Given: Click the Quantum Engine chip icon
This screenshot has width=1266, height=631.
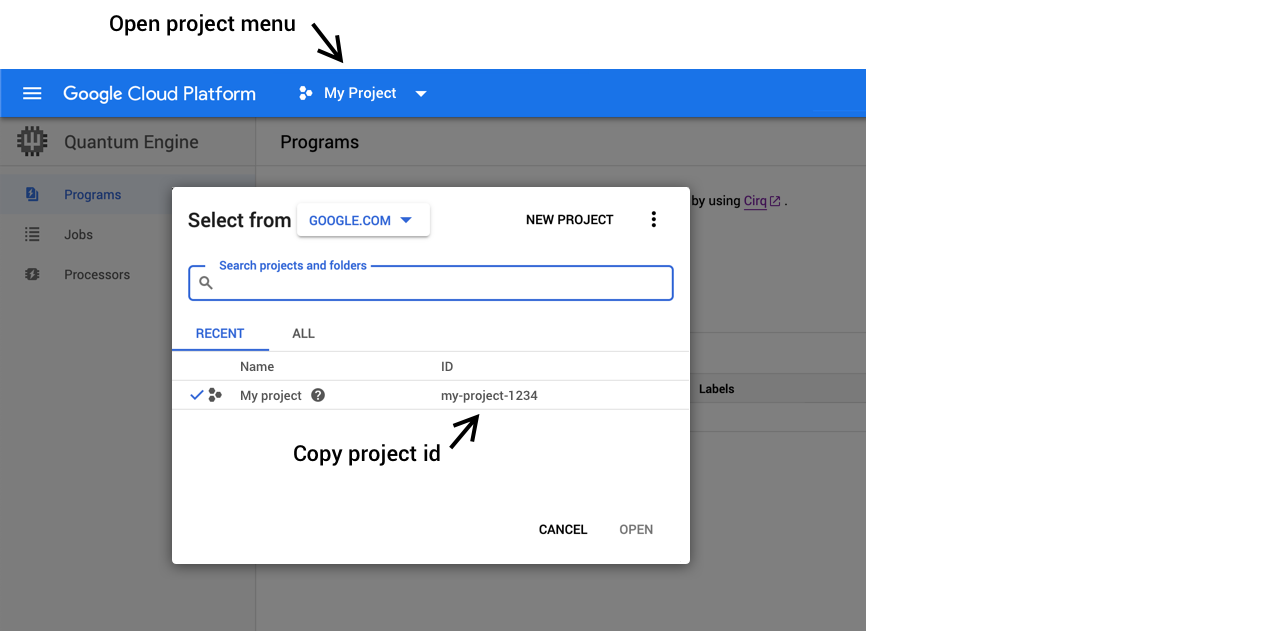Looking at the screenshot, I should (x=33, y=142).
